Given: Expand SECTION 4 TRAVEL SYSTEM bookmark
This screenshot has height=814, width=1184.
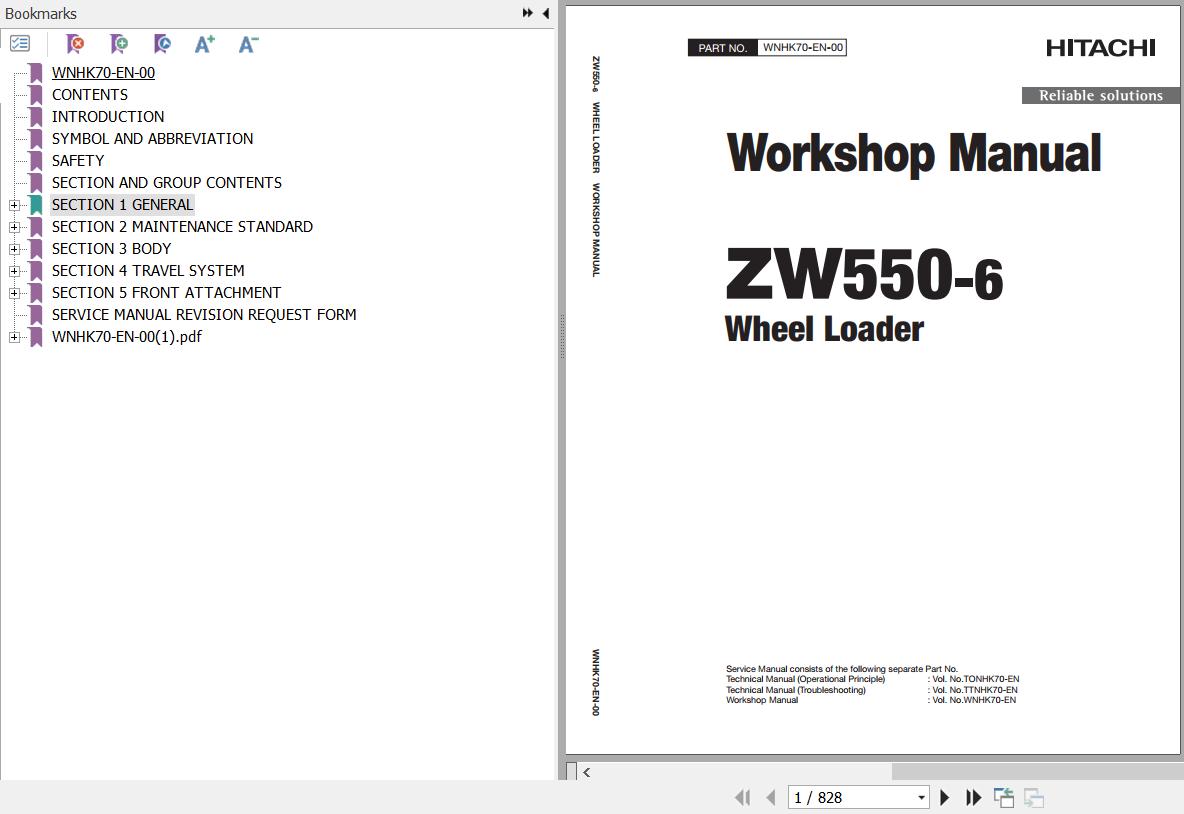Looking at the screenshot, I should pos(14,271).
